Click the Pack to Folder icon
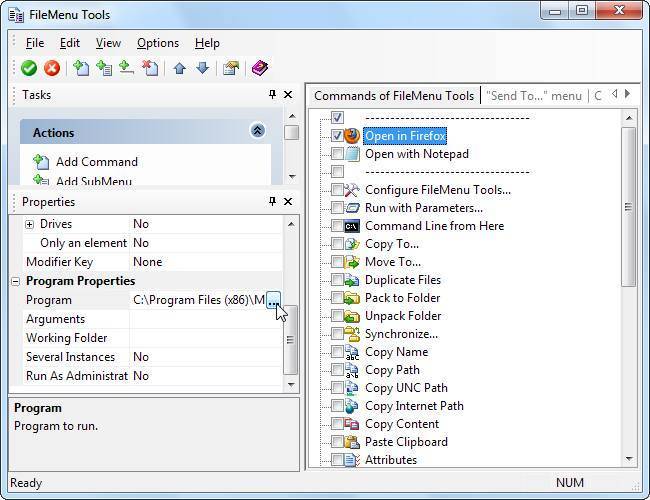Image resolution: width=650 pixels, height=500 pixels. pos(352,298)
